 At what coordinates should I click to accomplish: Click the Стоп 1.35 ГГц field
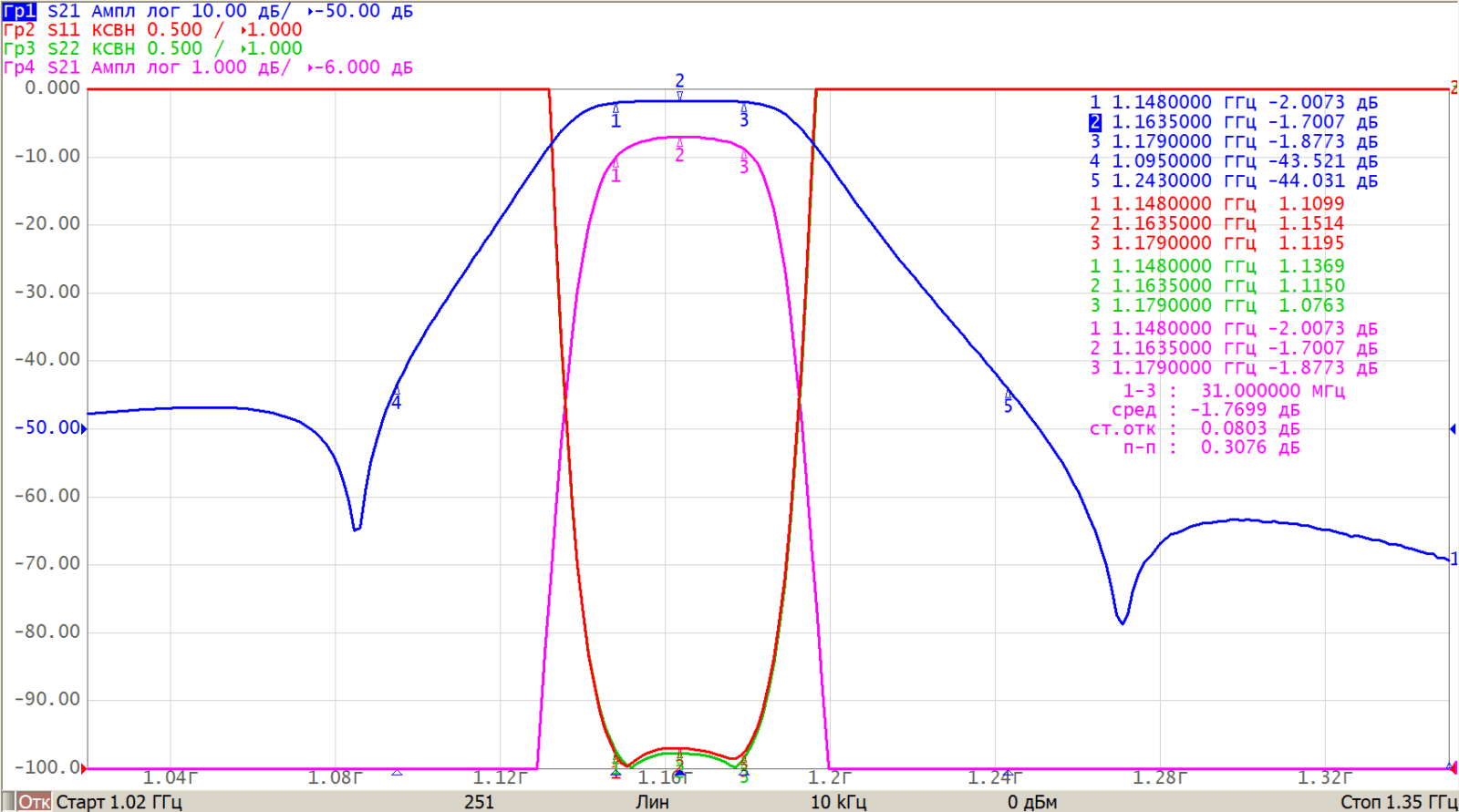[1397, 802]
